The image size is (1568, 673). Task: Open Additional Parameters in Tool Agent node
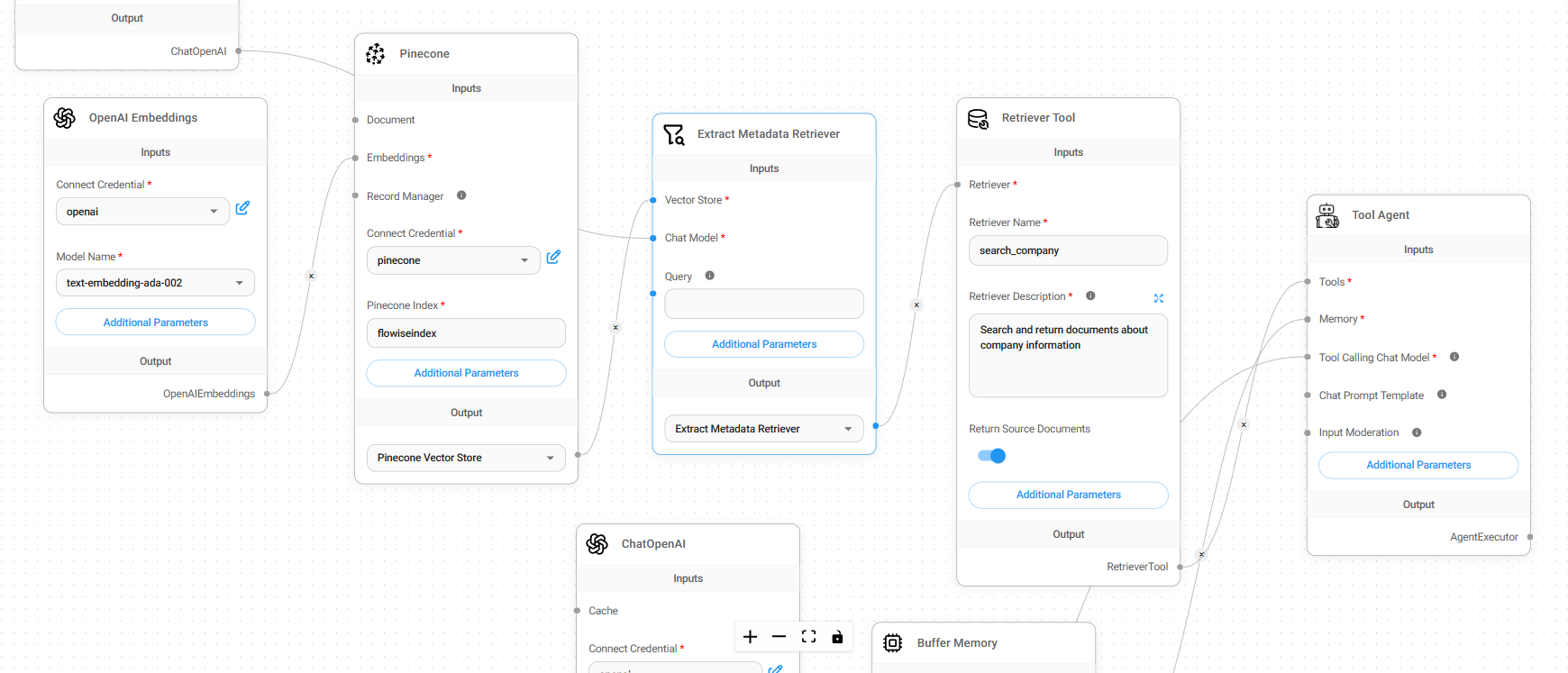(x=1418, y=465)
